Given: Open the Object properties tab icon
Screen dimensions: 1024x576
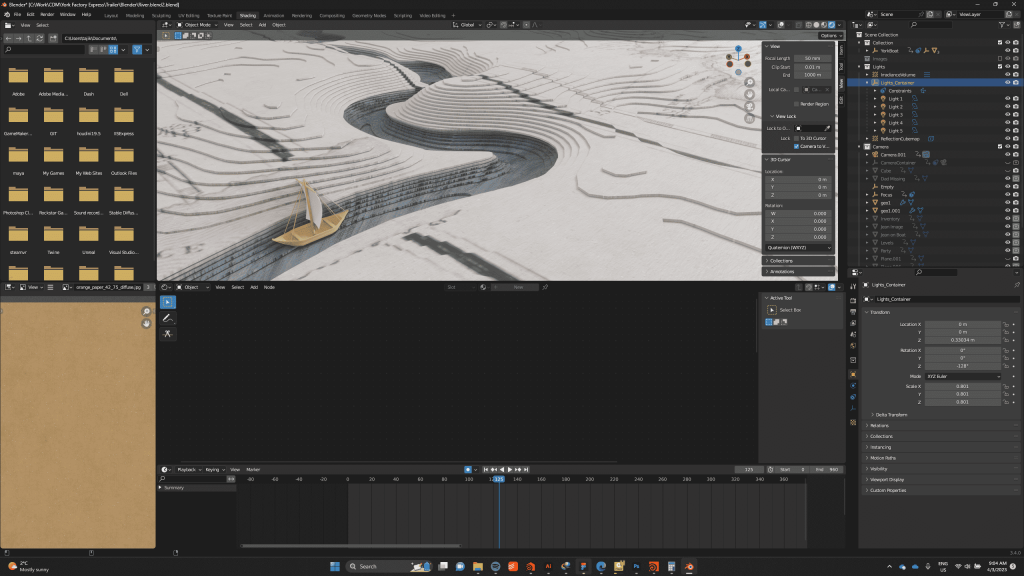Looking at the screenshot, I should click(x=853, y=374).
